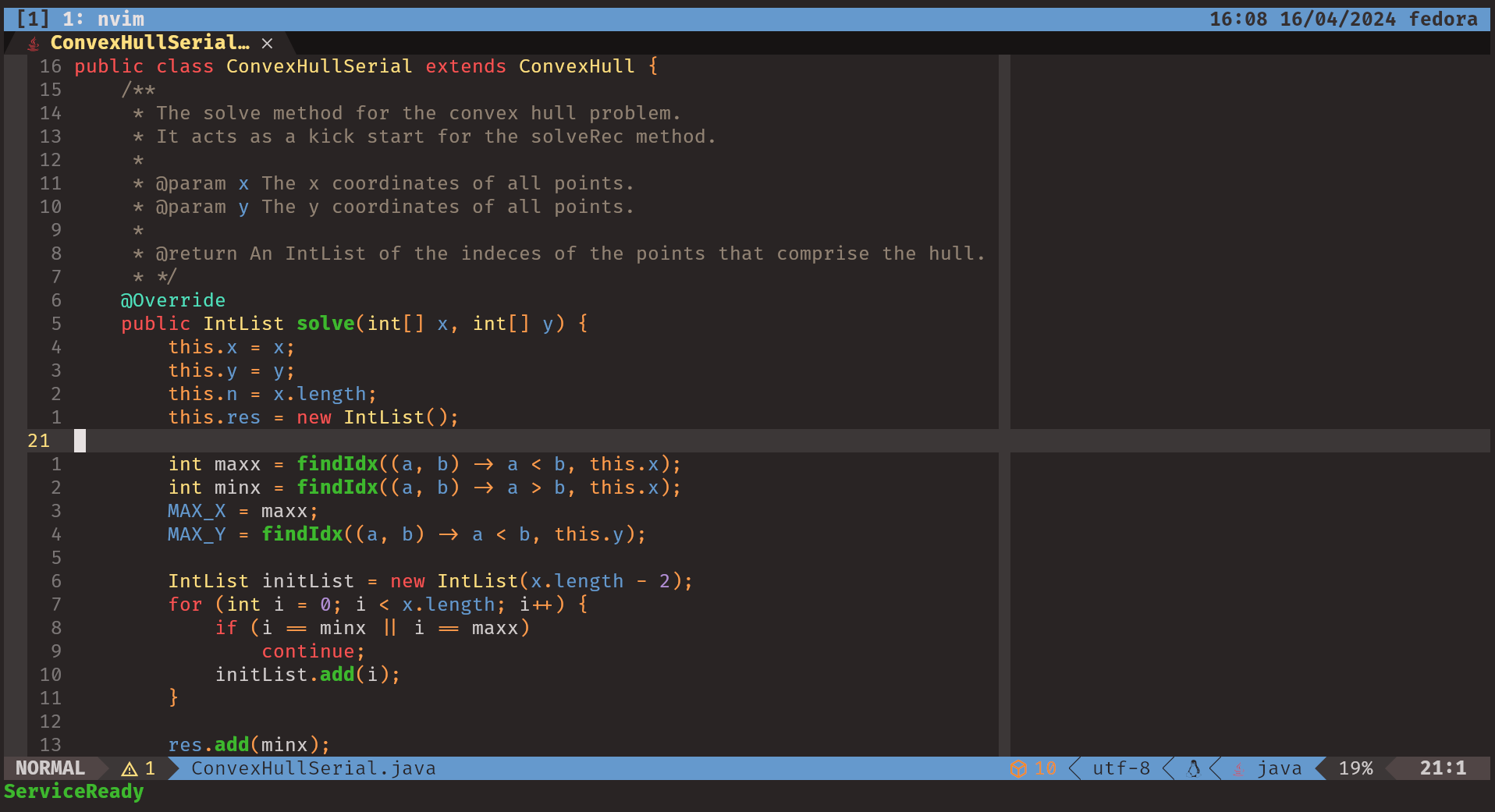Screen dimensions: 1495x812
Task: Click 'this.n = x.length;' line
Action: tap(273, 394)
